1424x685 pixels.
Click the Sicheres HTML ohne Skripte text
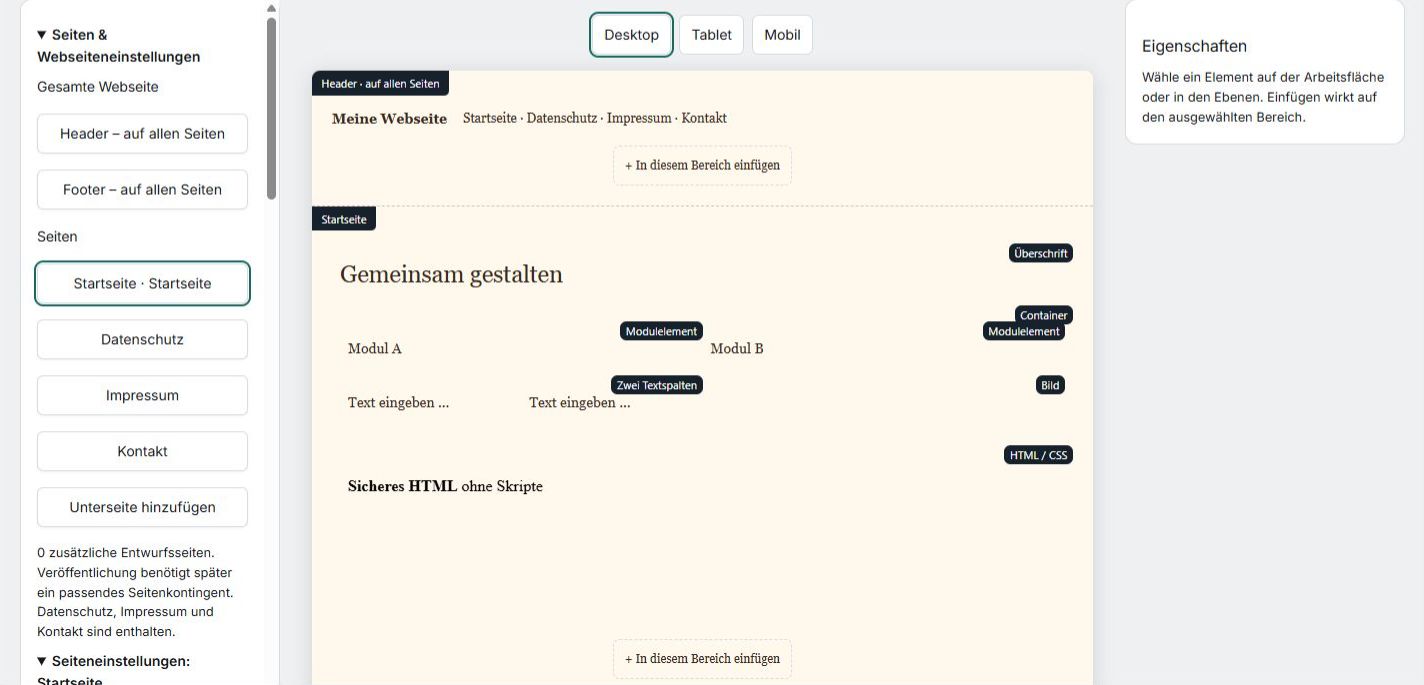click(x=445, y=487)
